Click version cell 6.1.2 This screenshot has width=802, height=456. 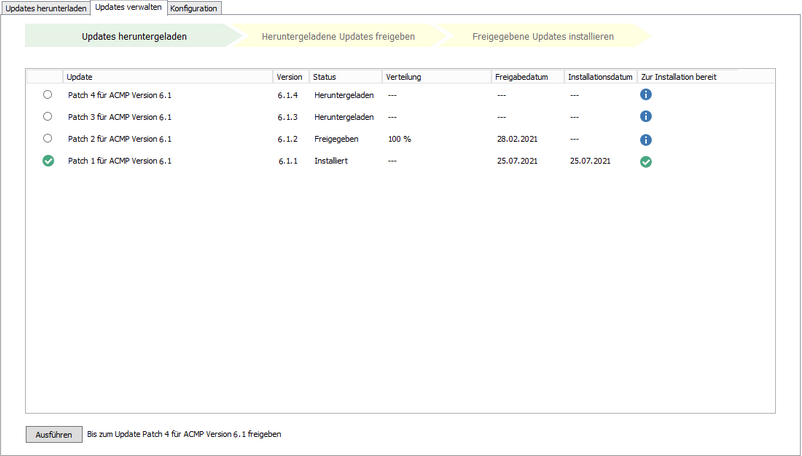tap(288, 139)
